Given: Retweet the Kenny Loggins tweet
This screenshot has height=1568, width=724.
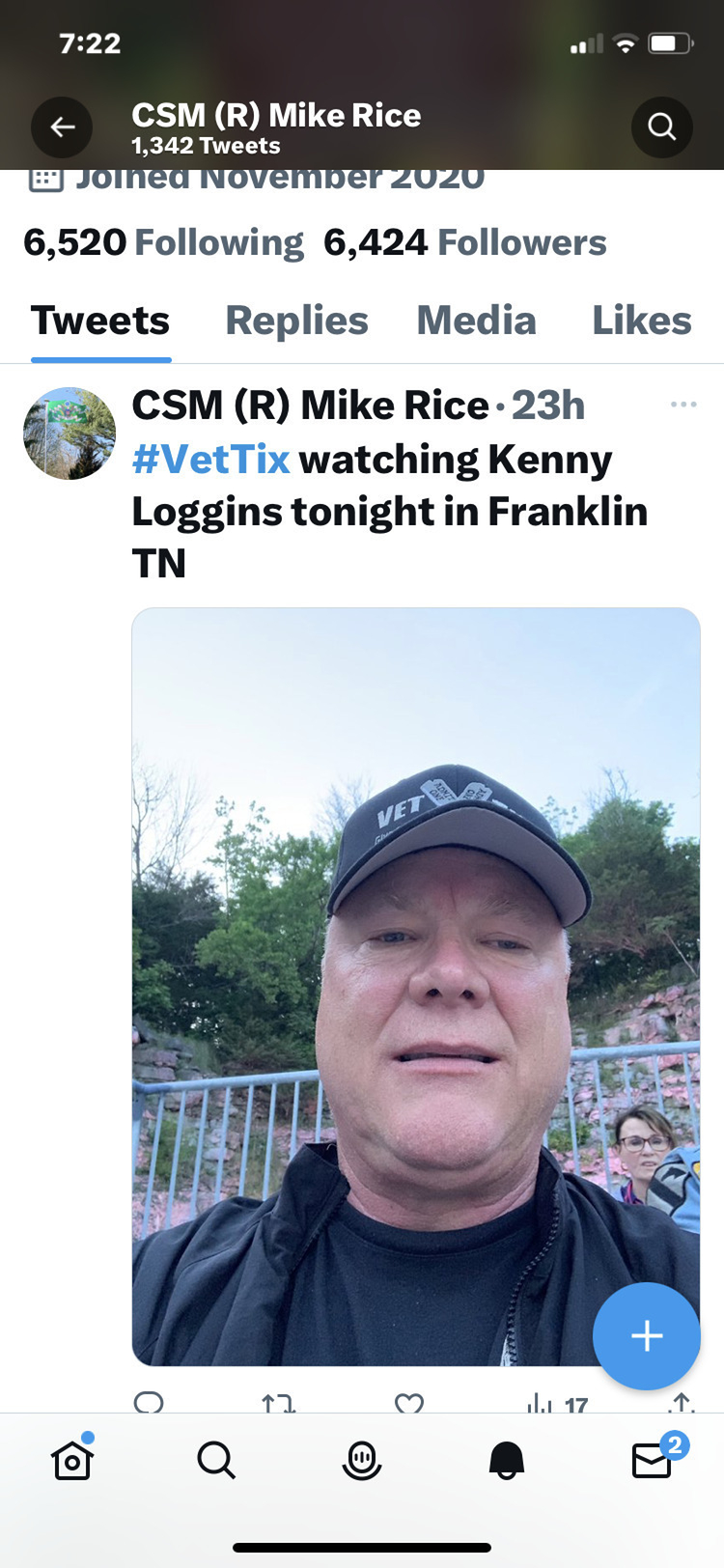Looking at the screenshot, I should (278, 1403).
